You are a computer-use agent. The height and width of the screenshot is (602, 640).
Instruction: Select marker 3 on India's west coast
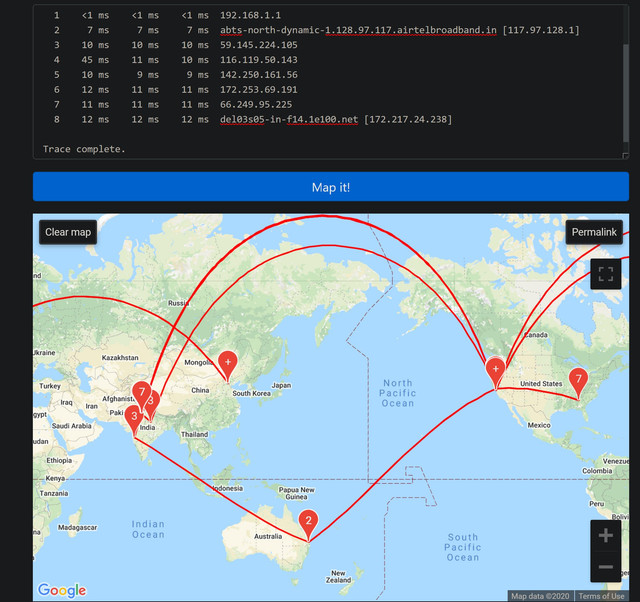pos(133,415)
